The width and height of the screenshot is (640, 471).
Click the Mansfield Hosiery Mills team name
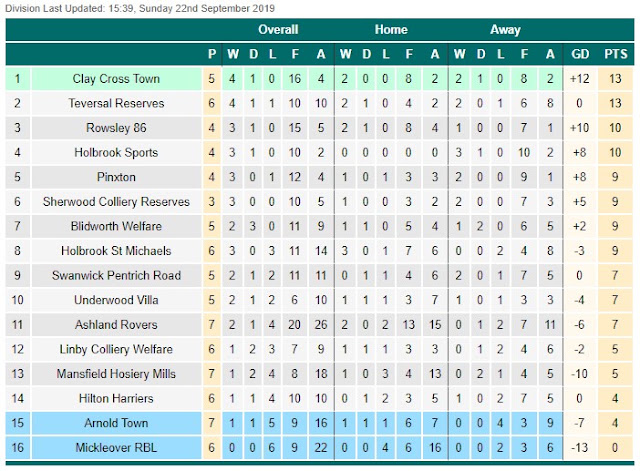(x=116, y=374)
